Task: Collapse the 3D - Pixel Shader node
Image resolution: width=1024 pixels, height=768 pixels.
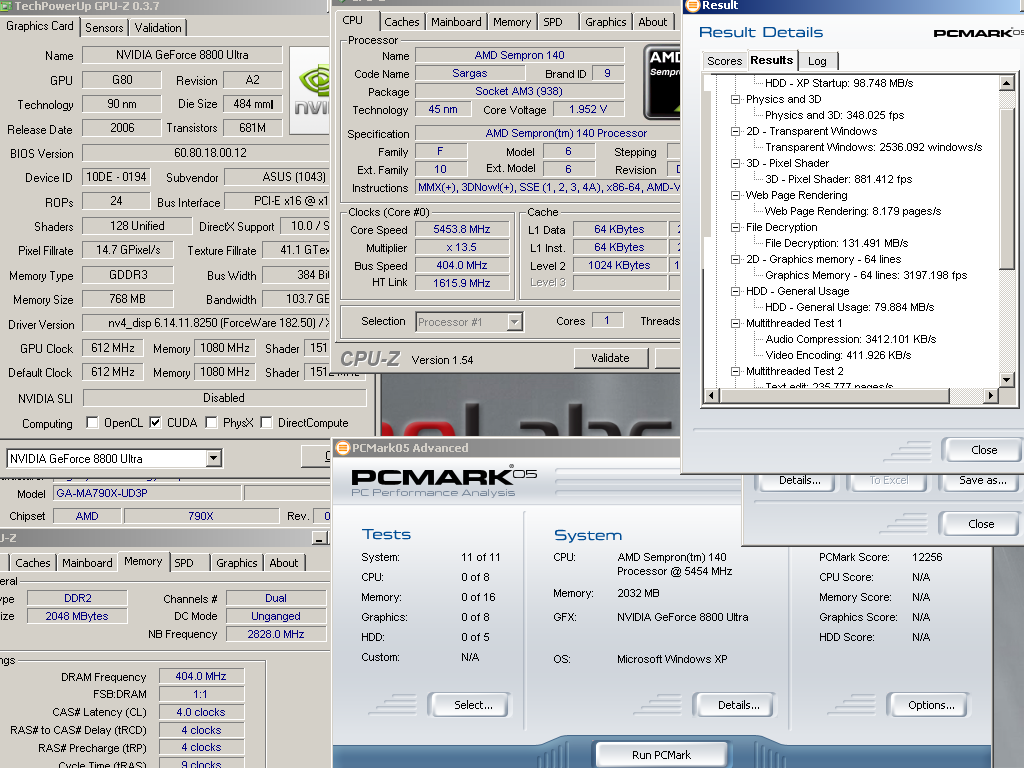Action: (x=735, y=163)
